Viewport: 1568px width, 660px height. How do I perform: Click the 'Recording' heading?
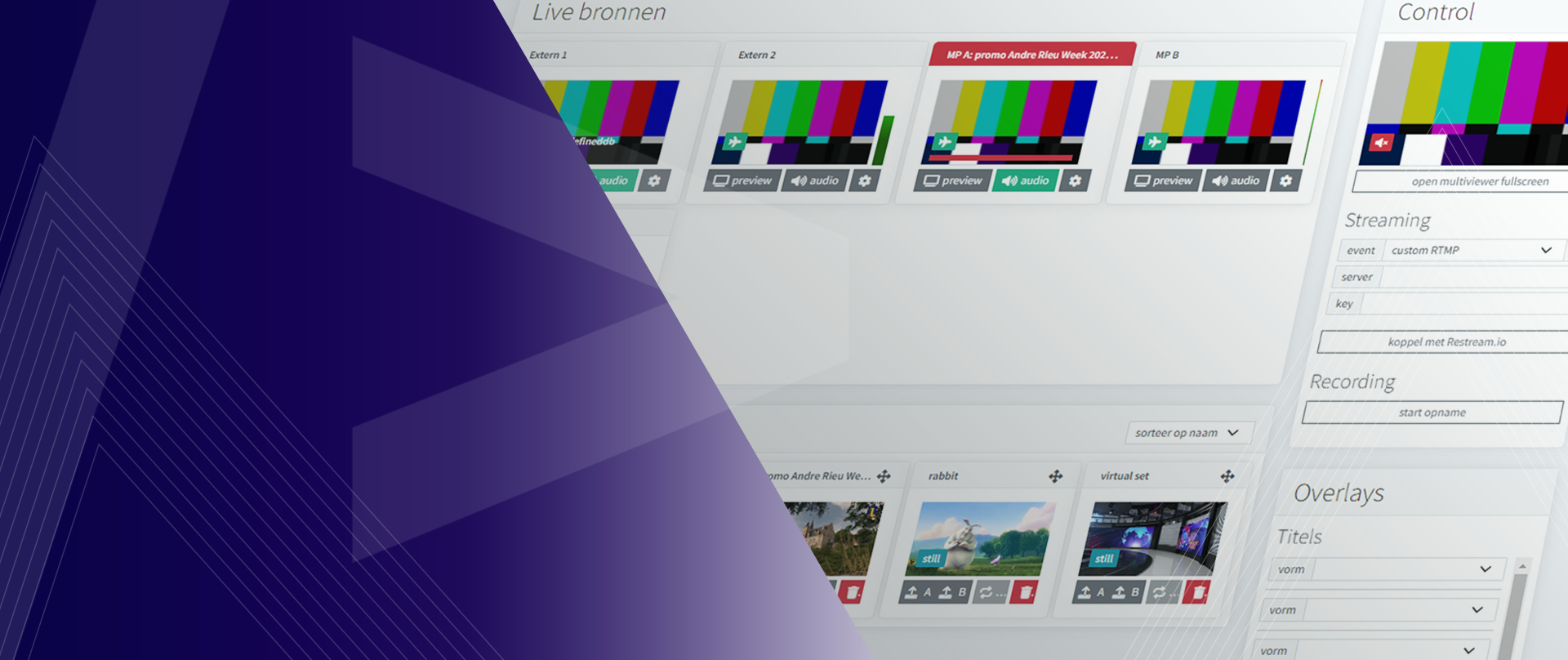click(x=1352, y=381)
